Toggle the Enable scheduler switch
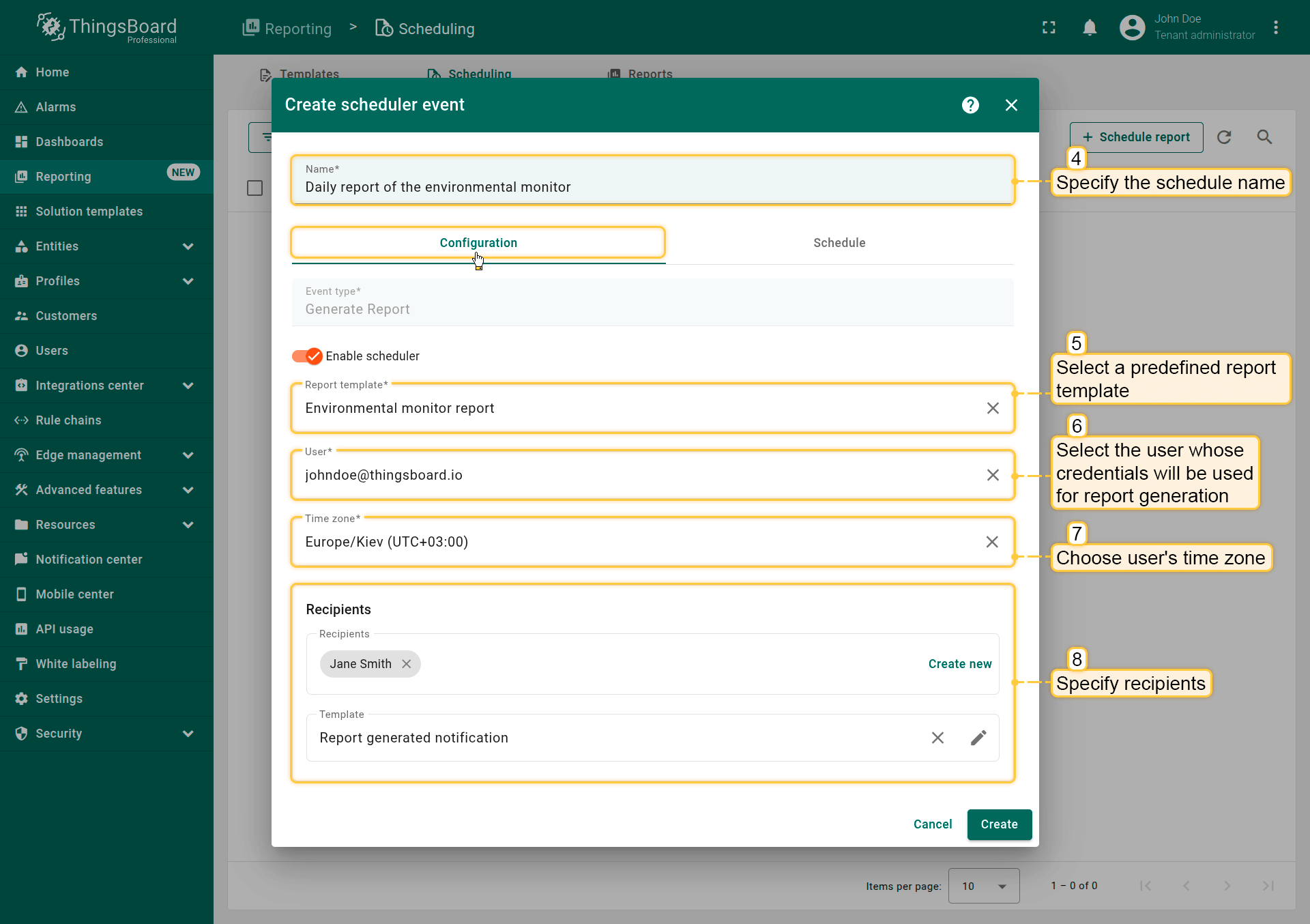Image resolution: width=1310 pixels, height=924 pixels. pyautogui.click(x=306, y=356)
